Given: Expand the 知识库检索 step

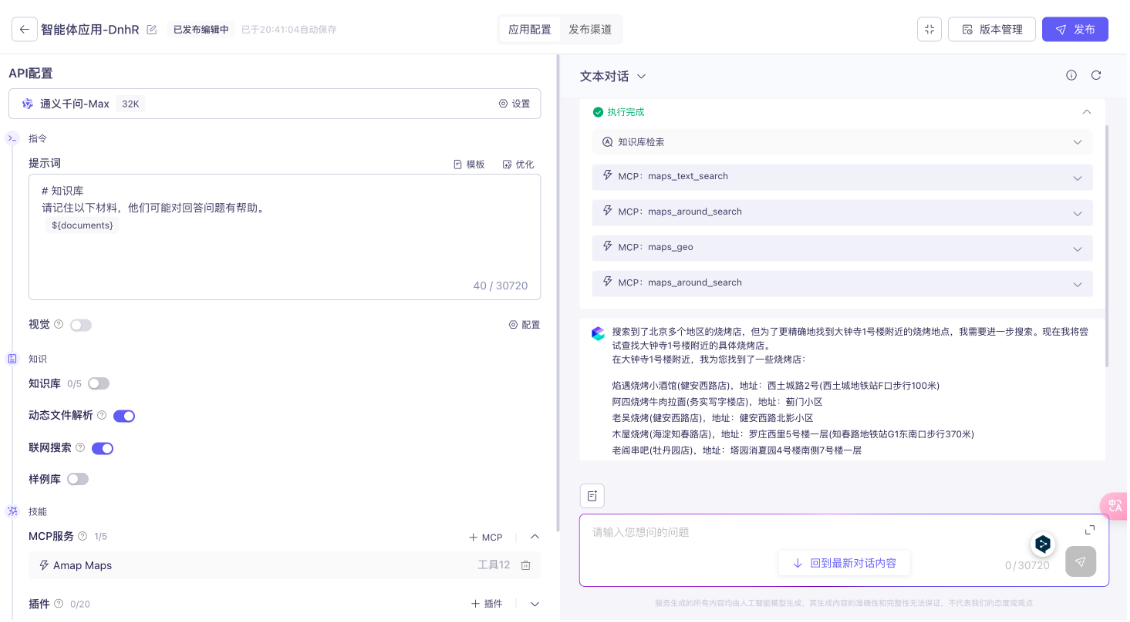Looking at the screenshot, I should [x=1077, y=142].
